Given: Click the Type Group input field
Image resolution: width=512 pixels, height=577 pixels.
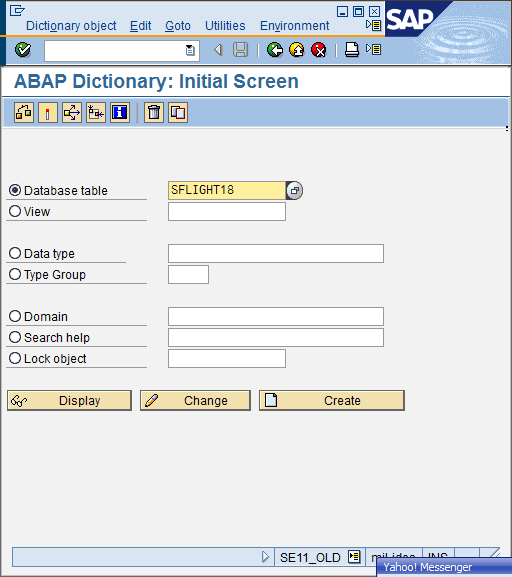Looking at the screenshot, I should point(188,274).
